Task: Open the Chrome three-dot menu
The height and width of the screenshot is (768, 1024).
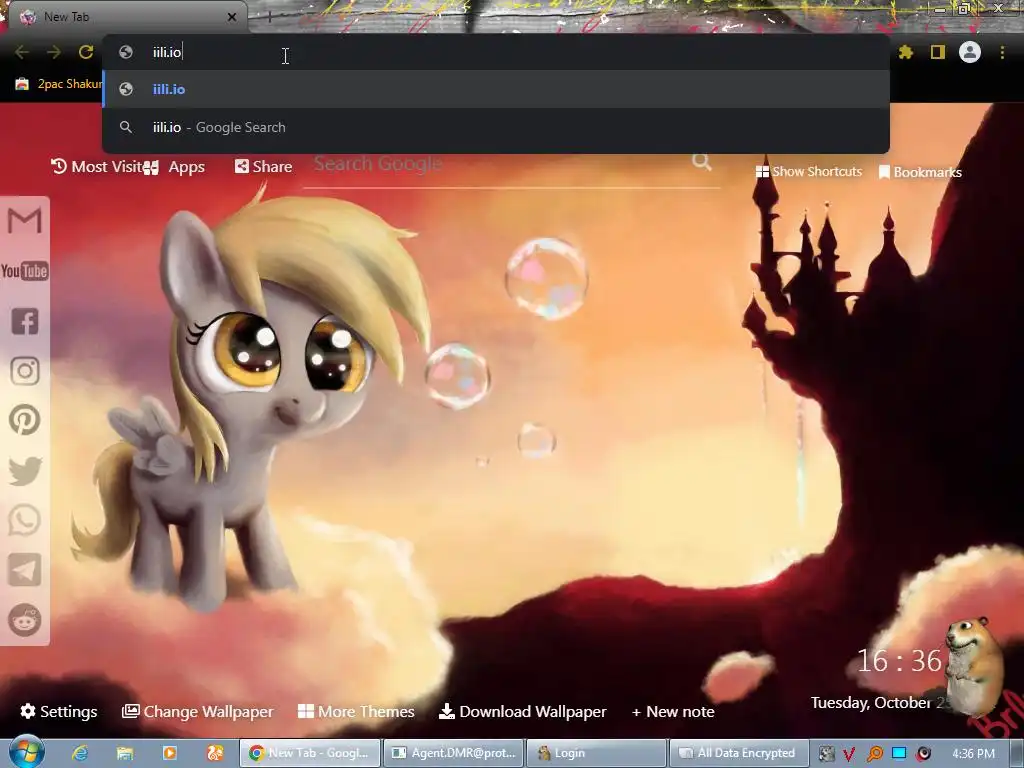Action: [1002, 52]
